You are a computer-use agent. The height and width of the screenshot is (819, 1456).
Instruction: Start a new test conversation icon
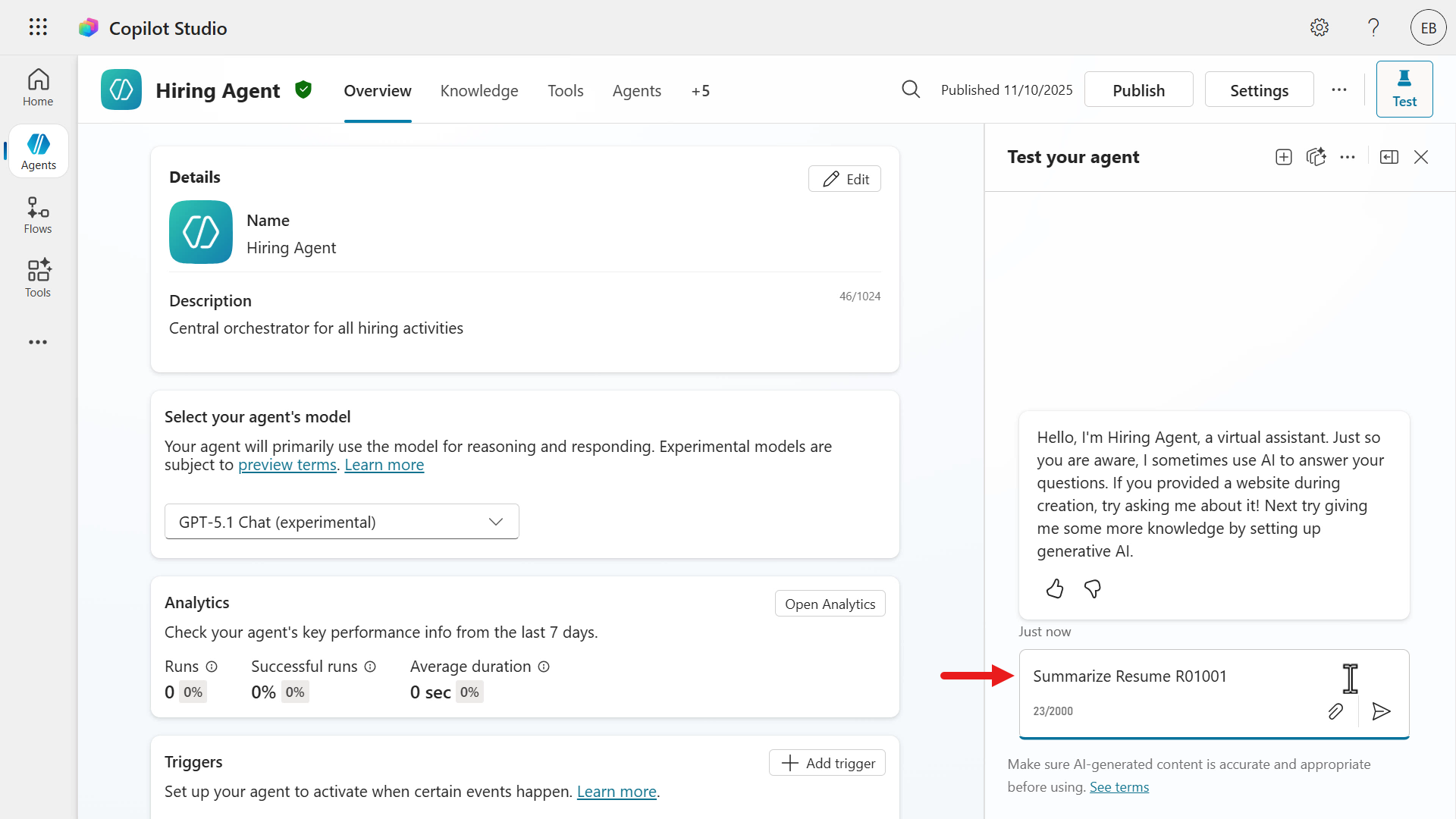(1284, 157)
